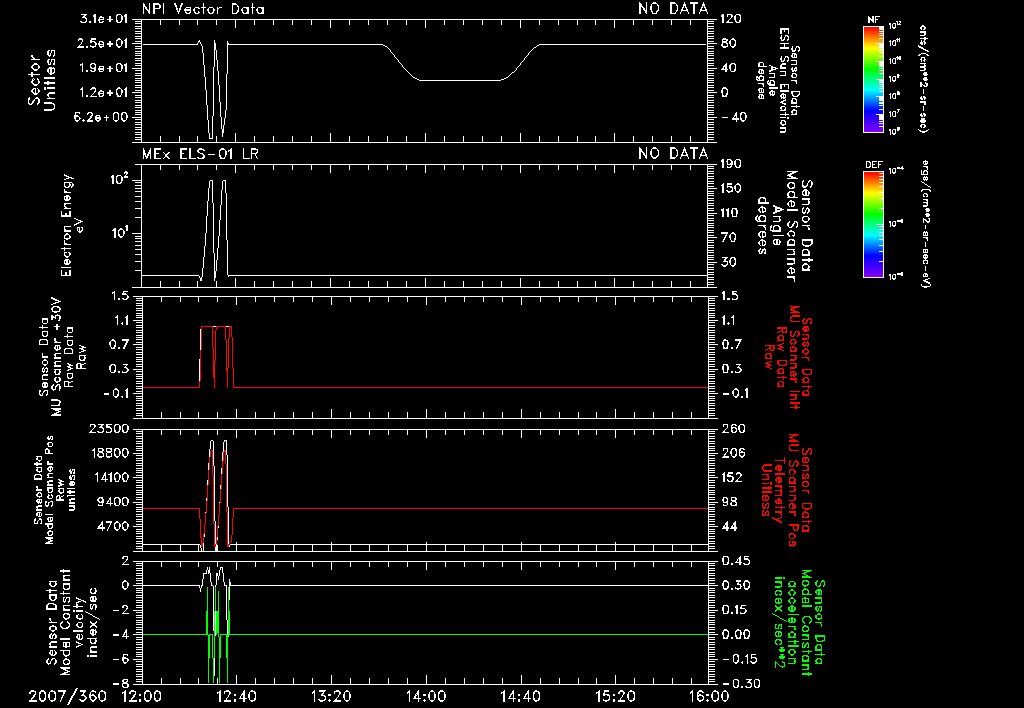Image resolution: width=1024 pixels, height=708 pixels.
Task: Click the 'NPI Vector Data' panel title
Action: click(x=203, y=9)
